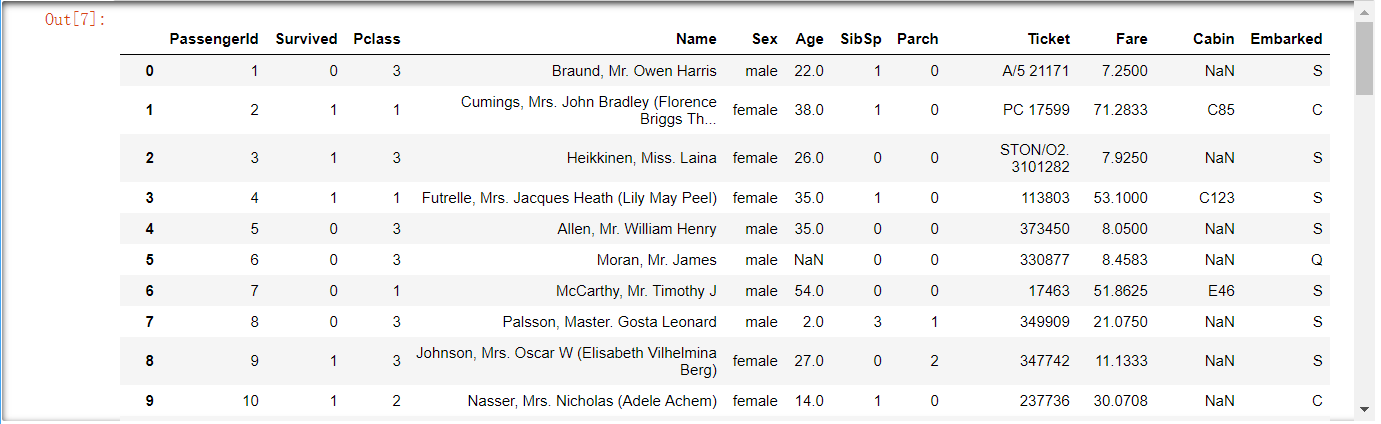Click fare value 51.8625
Viewport: 1381px width, 424px height.
tap(1120, 291)
